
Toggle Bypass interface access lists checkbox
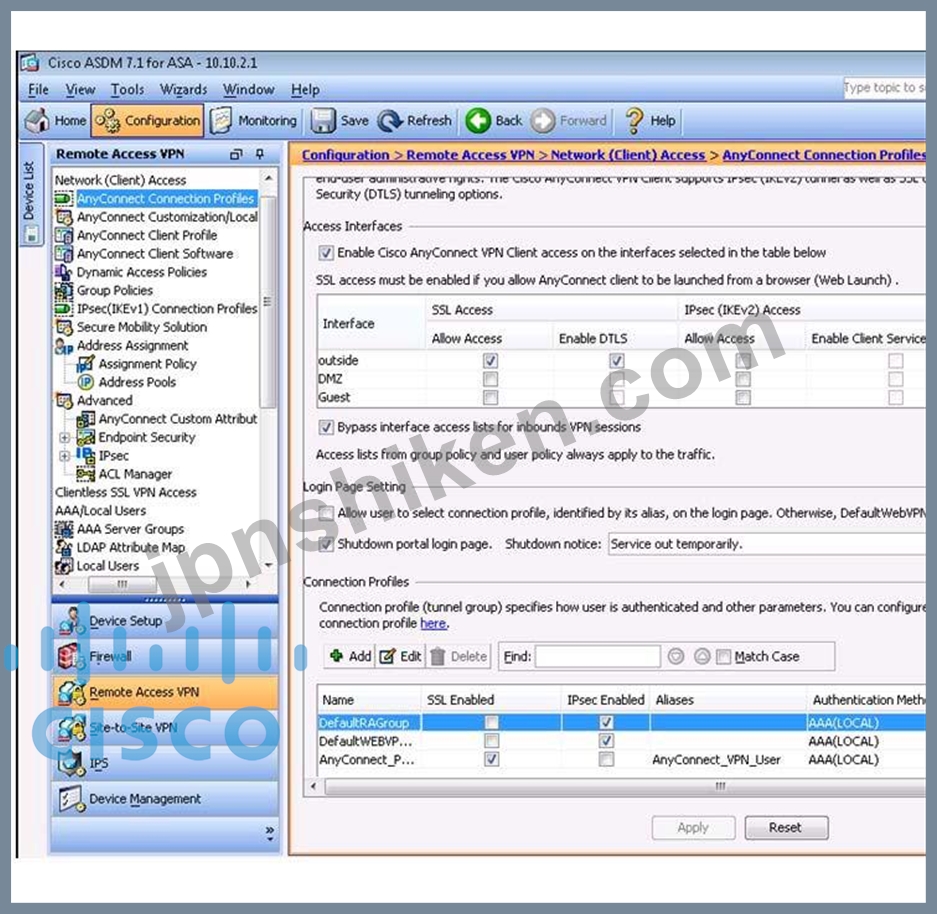point(326,428)
